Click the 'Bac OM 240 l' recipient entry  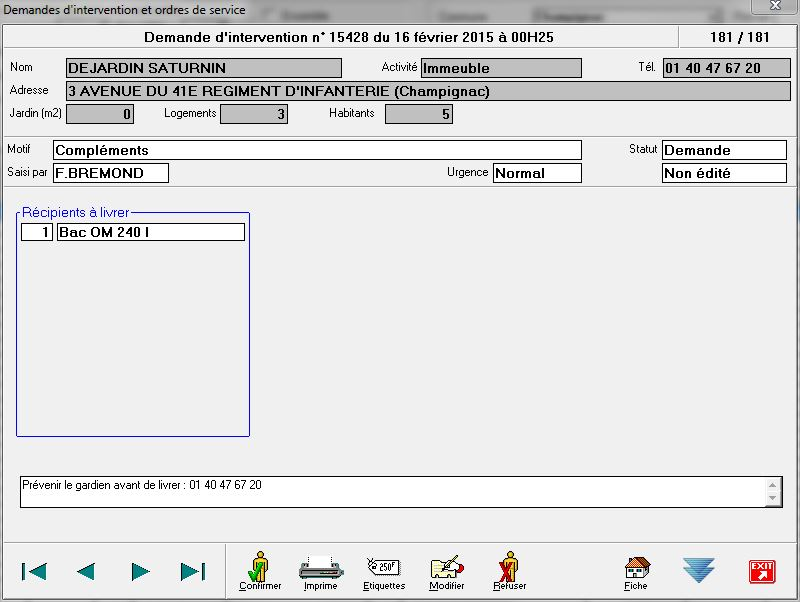click(150, 232)
